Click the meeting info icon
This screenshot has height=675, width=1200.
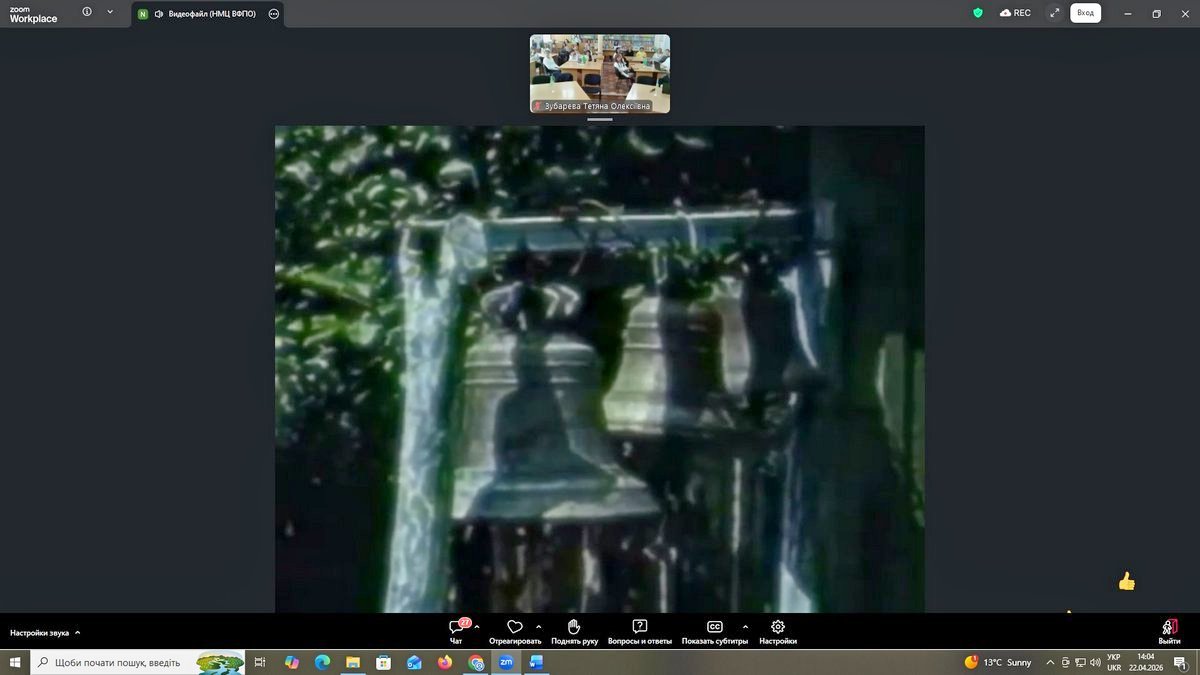[x=87, y=13]
